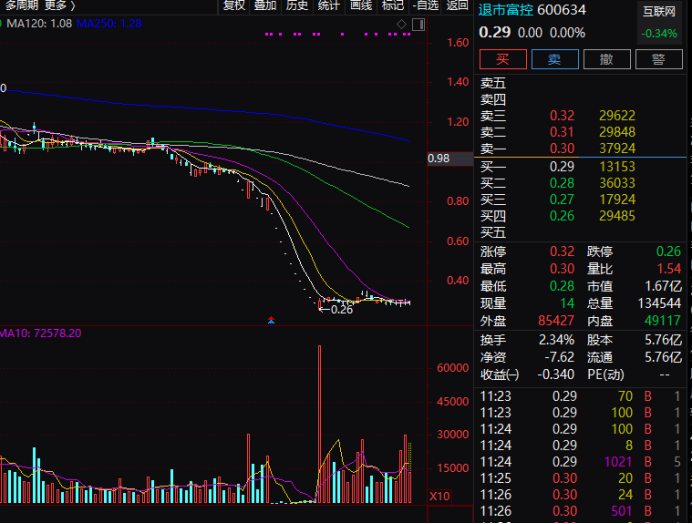693x524 pixels.
Task: Click the 返回 back button
Action: click(457, 5)
